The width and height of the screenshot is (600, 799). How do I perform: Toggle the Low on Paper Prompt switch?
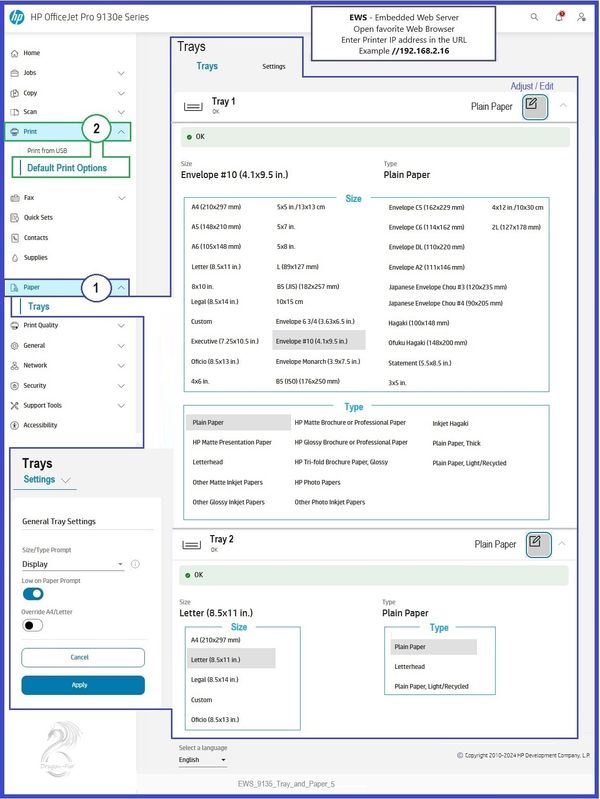[x=33, y=594]
